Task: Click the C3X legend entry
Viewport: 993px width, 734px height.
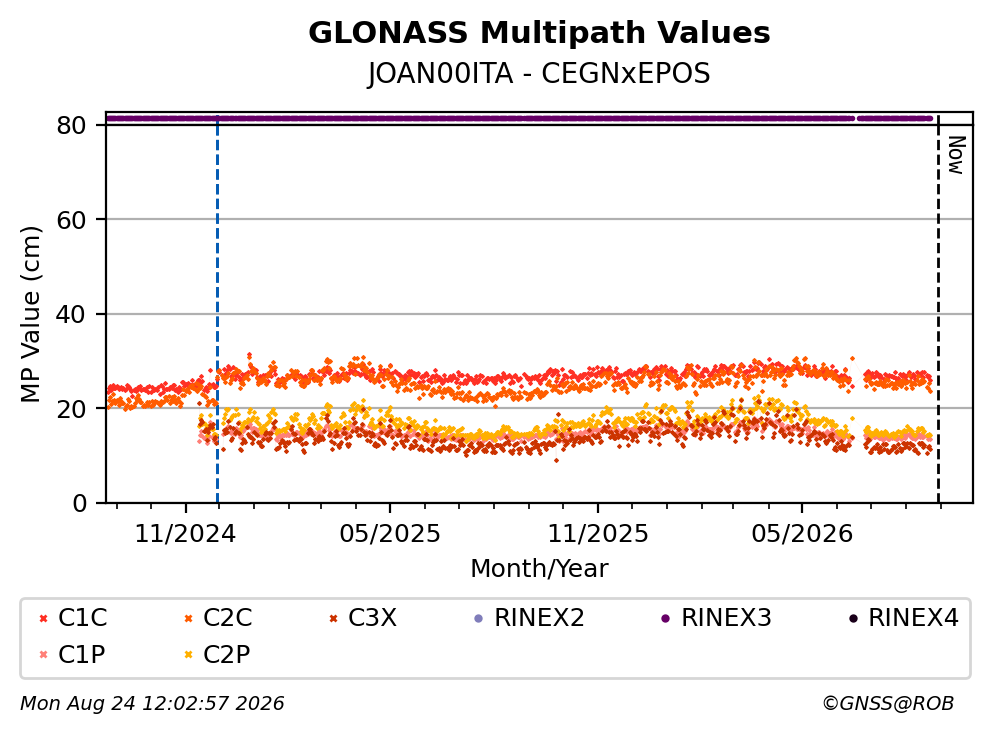Action: coord(363,617)
